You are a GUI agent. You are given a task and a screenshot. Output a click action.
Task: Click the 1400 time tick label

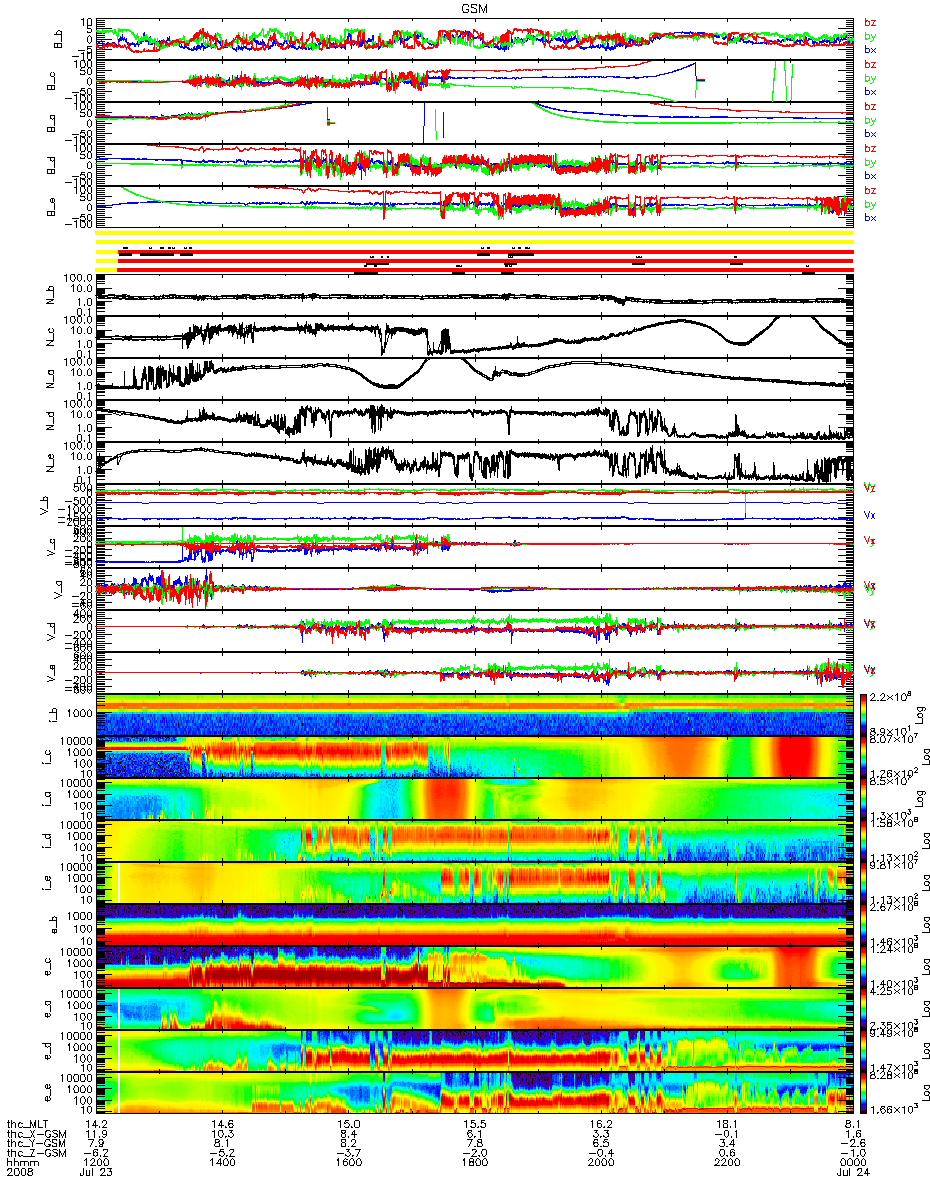click(222, 1163)
